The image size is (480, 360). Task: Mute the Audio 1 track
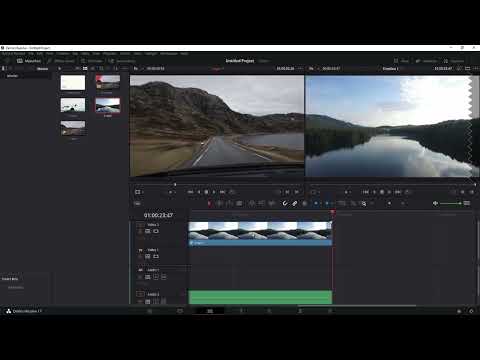(164, 277)
